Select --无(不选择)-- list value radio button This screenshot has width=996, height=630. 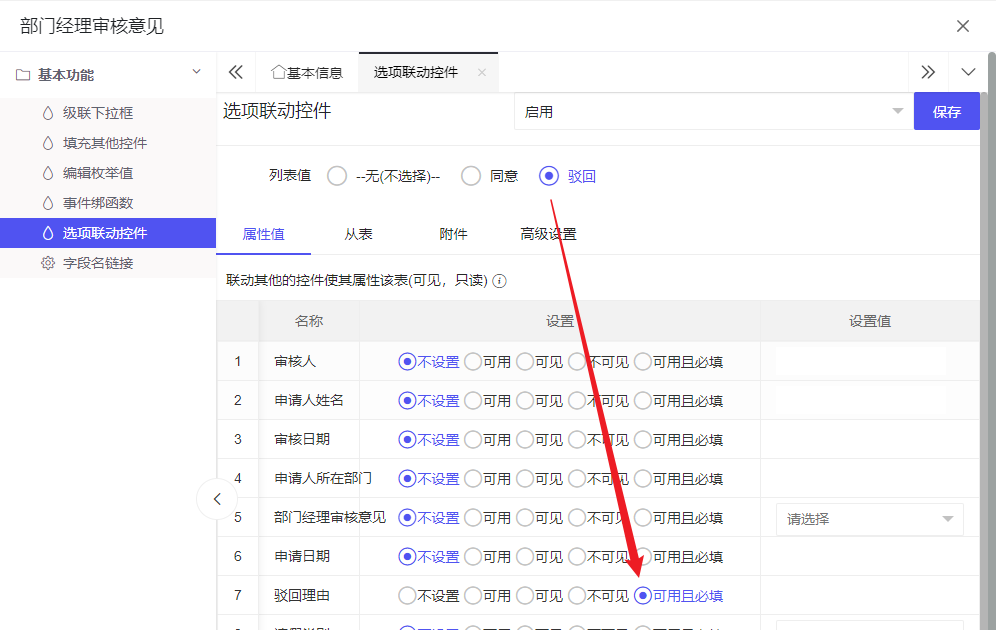(337, 176)
